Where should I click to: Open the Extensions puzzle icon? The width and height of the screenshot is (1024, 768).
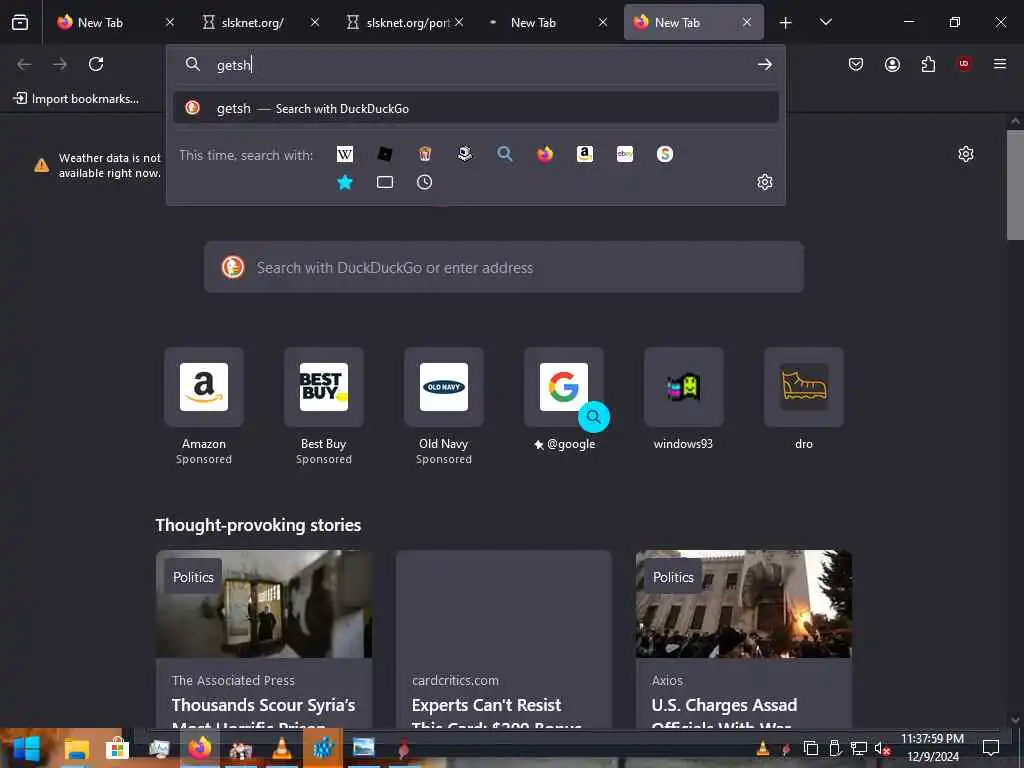(928, 64)
